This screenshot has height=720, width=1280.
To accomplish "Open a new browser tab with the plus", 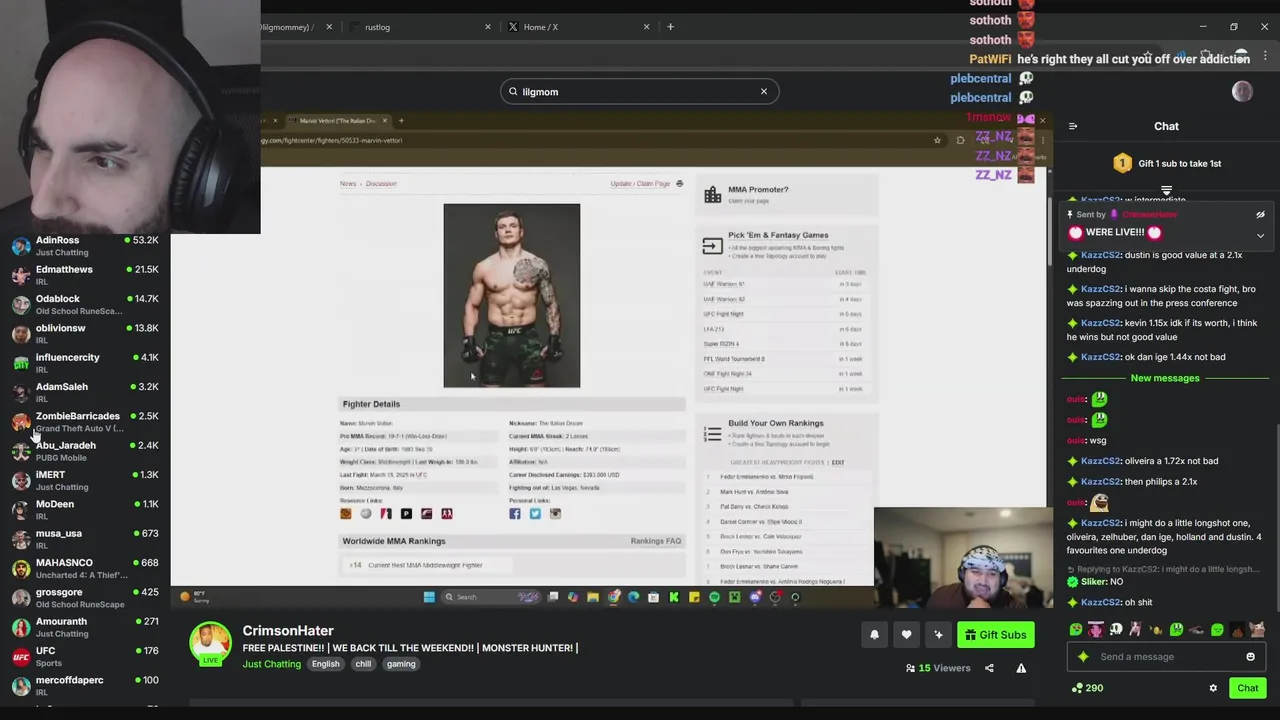I will 670,27.
